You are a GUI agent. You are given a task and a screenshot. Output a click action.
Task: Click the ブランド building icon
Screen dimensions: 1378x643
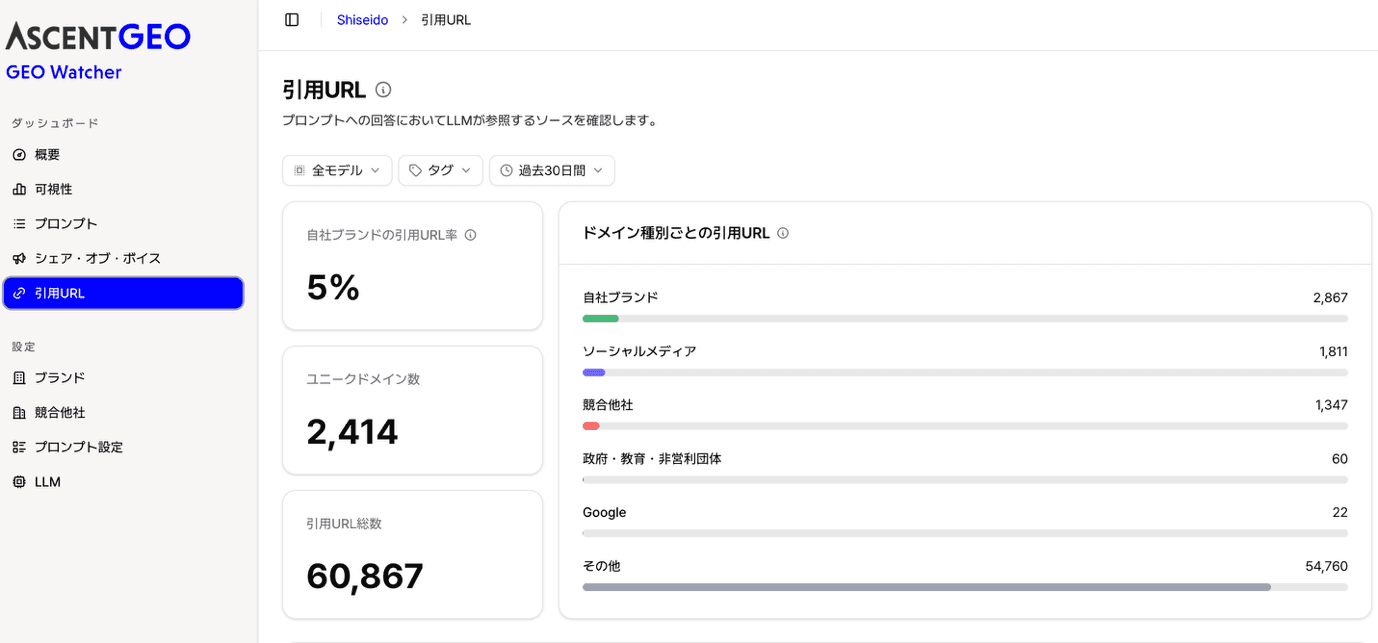(19, 378)
